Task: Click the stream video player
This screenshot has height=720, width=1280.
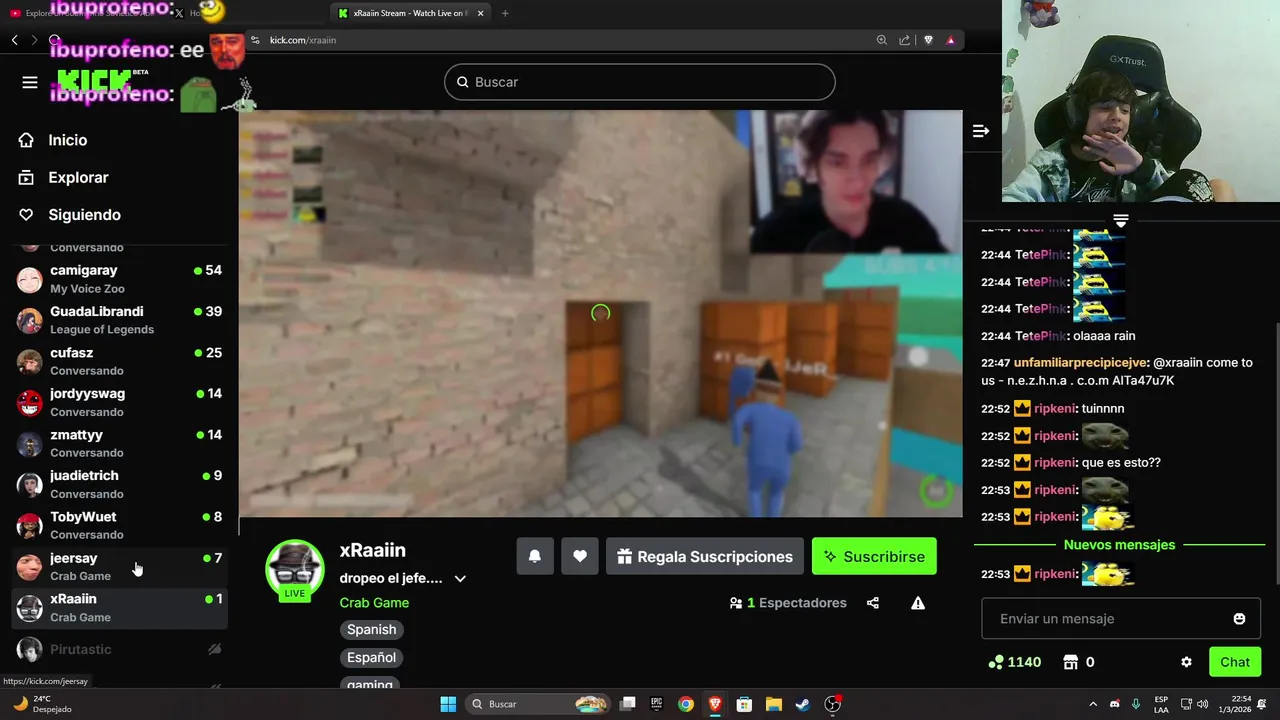Action: [600, 313]
